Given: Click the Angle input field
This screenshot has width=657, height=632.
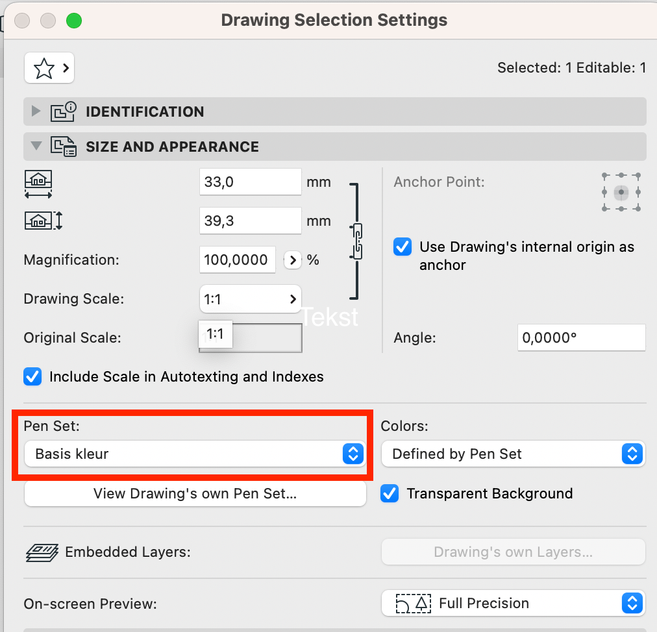Looking at the screenshot, I should [x=581, y=338].
